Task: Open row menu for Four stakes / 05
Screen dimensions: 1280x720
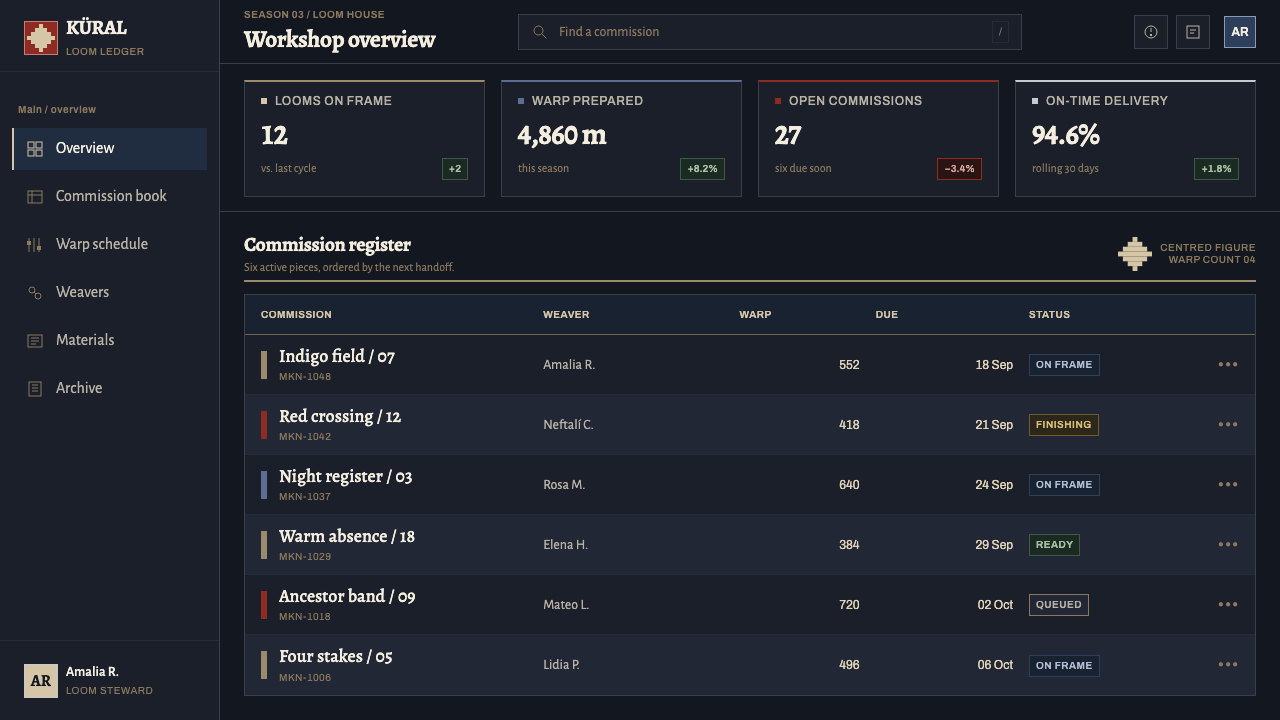Action: [x=1228, y=664]
